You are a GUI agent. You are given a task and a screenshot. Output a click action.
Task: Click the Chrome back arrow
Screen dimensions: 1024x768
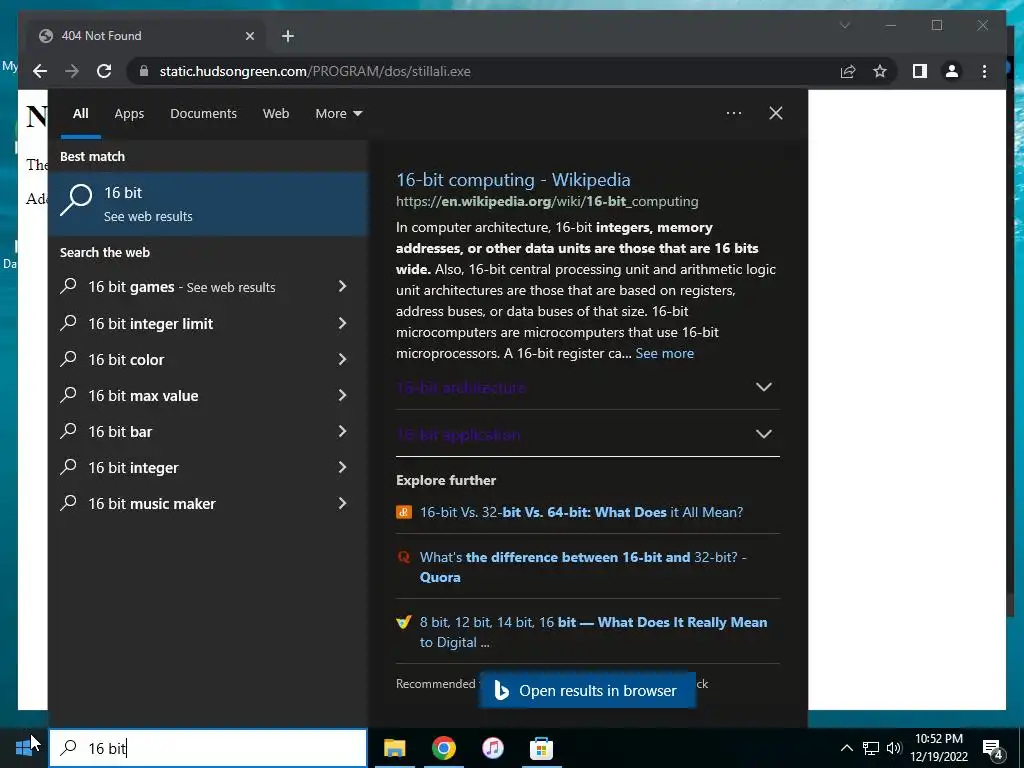[40, 71]
